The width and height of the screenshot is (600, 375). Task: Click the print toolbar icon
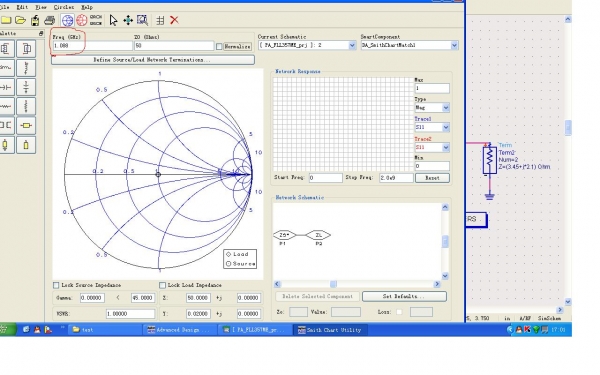click(x=49, y=20)
